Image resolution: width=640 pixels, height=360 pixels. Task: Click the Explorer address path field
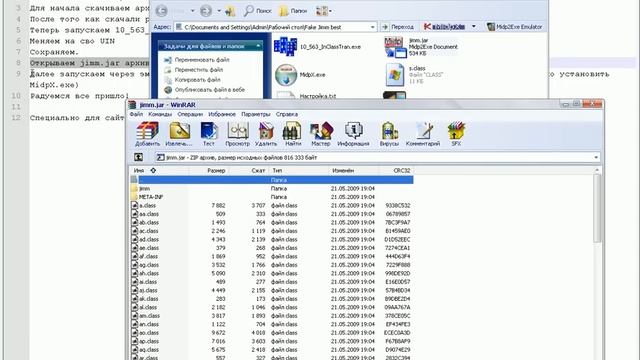[272, 27]
